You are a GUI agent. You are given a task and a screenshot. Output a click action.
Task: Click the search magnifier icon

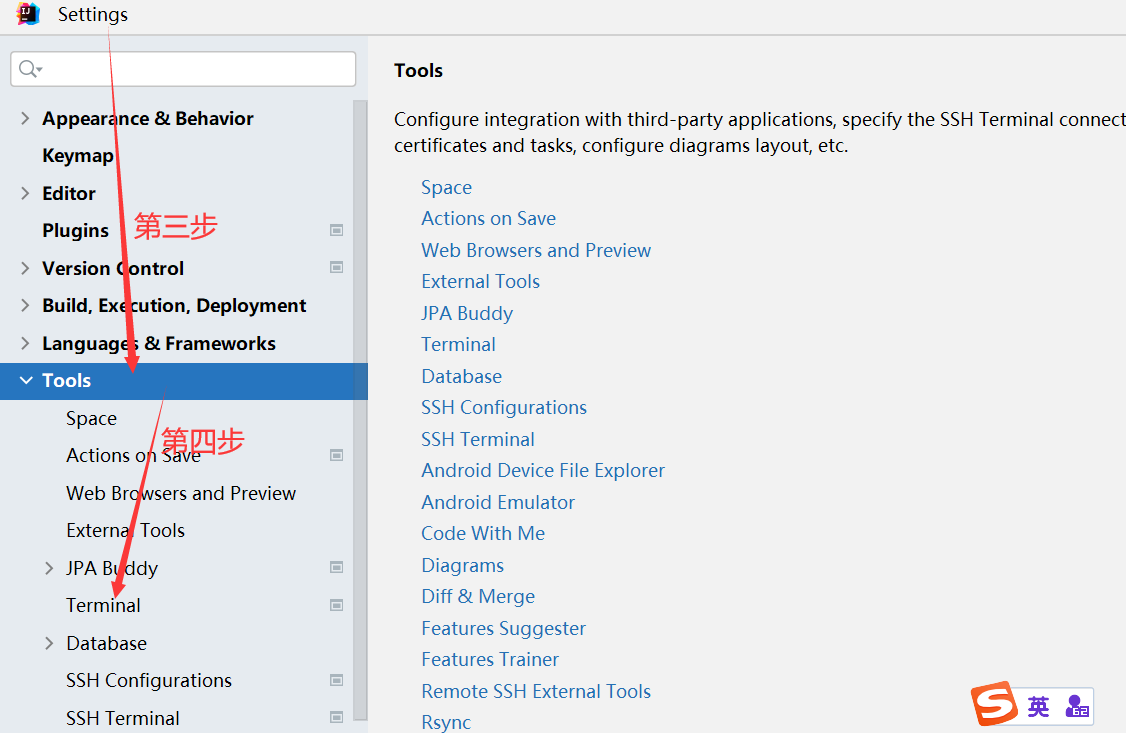tap(28, 69)
